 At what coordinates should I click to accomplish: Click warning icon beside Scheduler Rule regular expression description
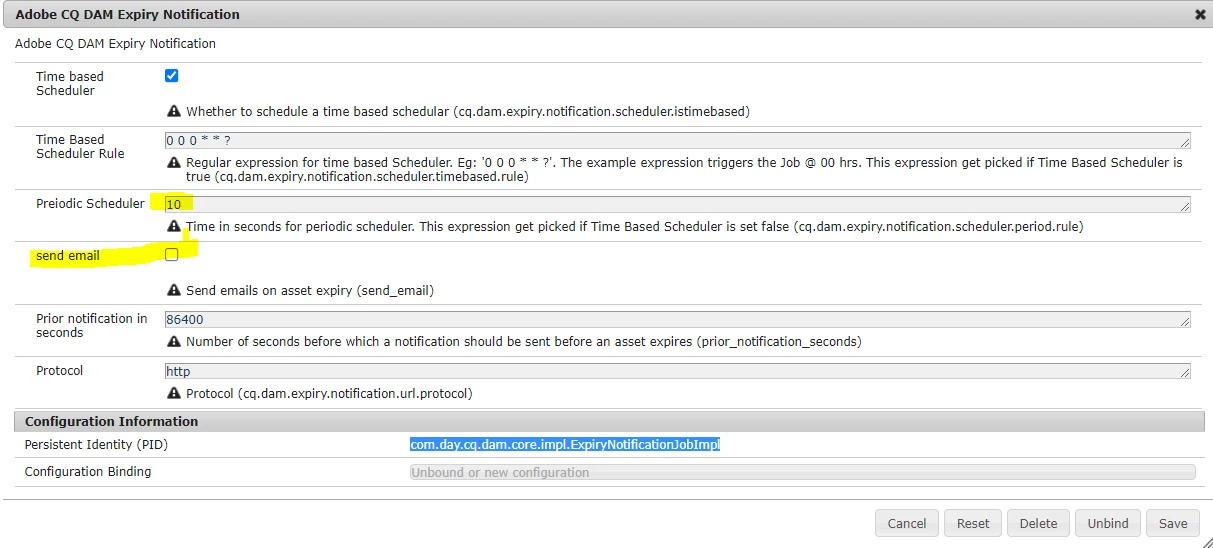coord(174,162)
